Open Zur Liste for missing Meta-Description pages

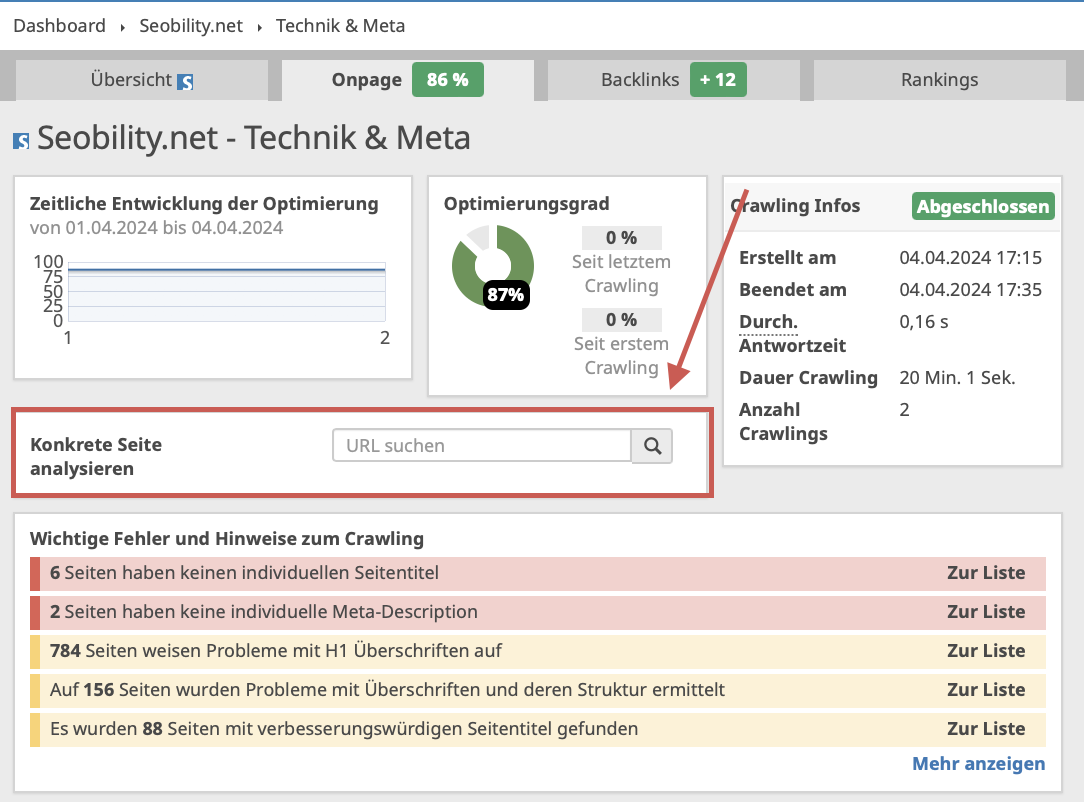pos(986,612)
